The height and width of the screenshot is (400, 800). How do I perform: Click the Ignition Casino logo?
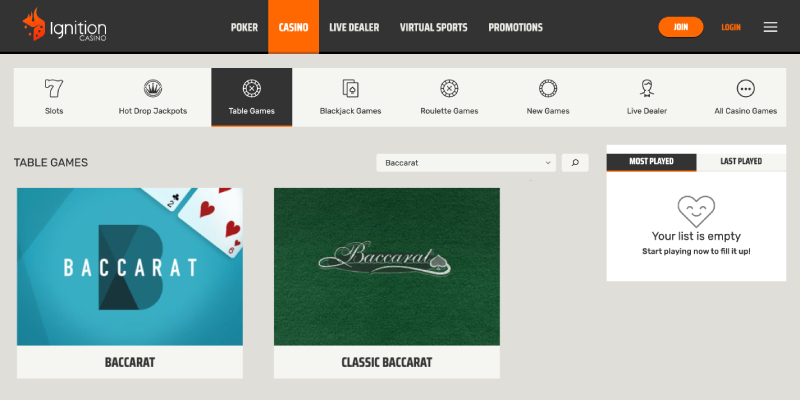(64, 25)
